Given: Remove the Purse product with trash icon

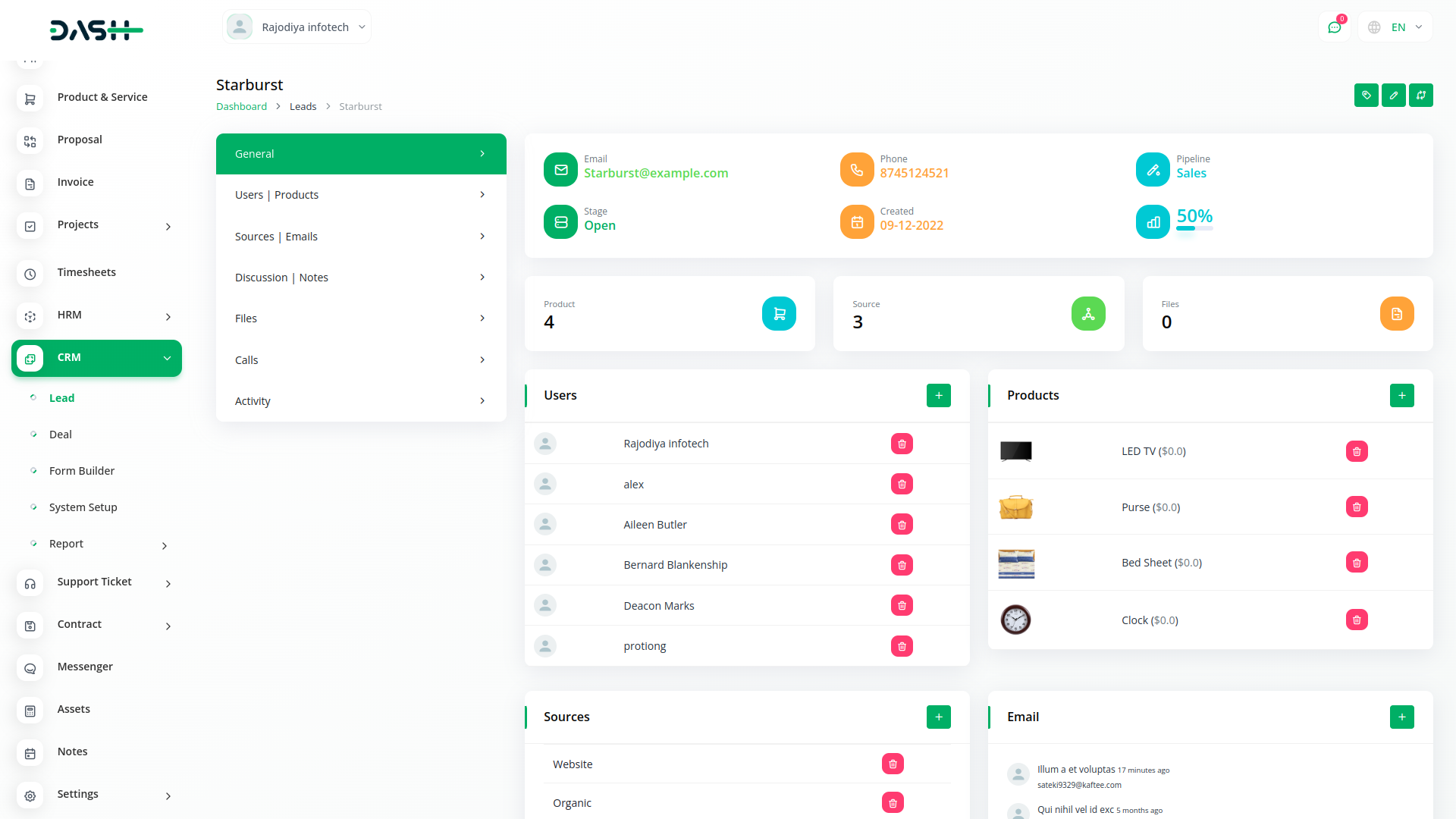Looking at the screenshot, I should [x=1356, y=507].
